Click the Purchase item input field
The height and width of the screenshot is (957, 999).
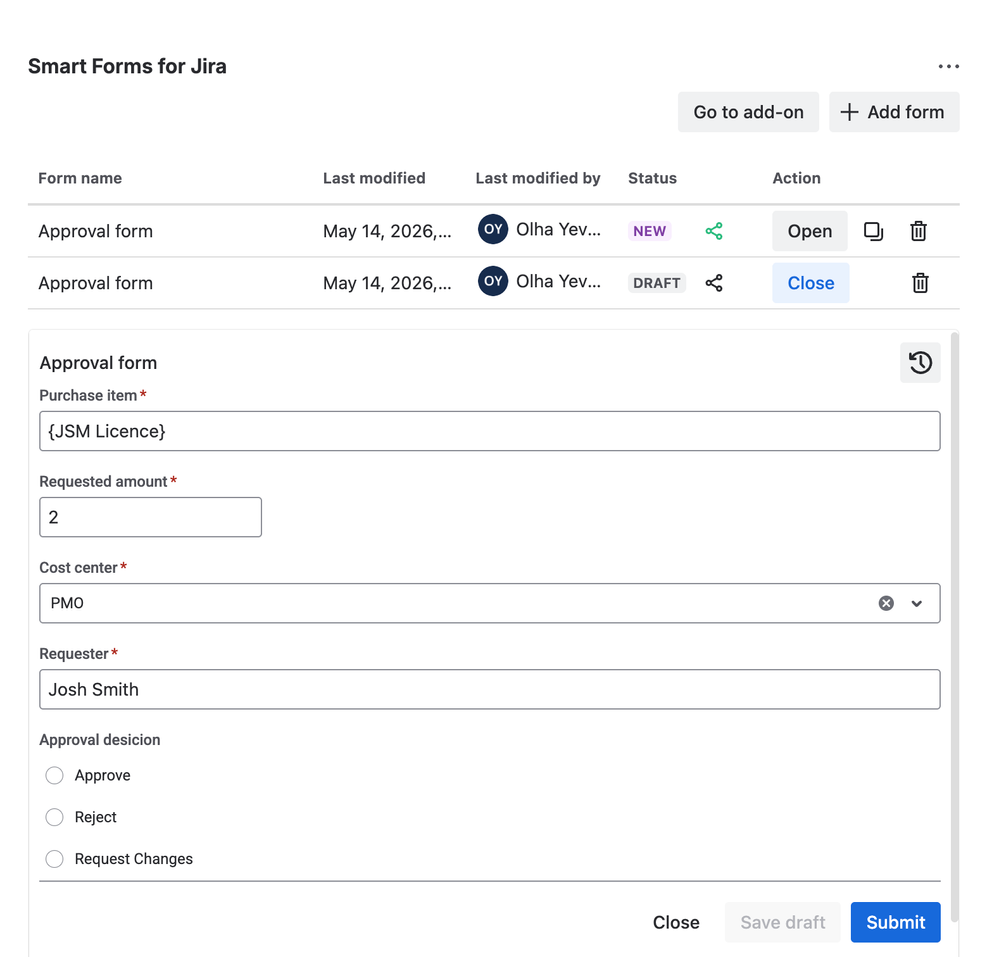tap(489, 431)
